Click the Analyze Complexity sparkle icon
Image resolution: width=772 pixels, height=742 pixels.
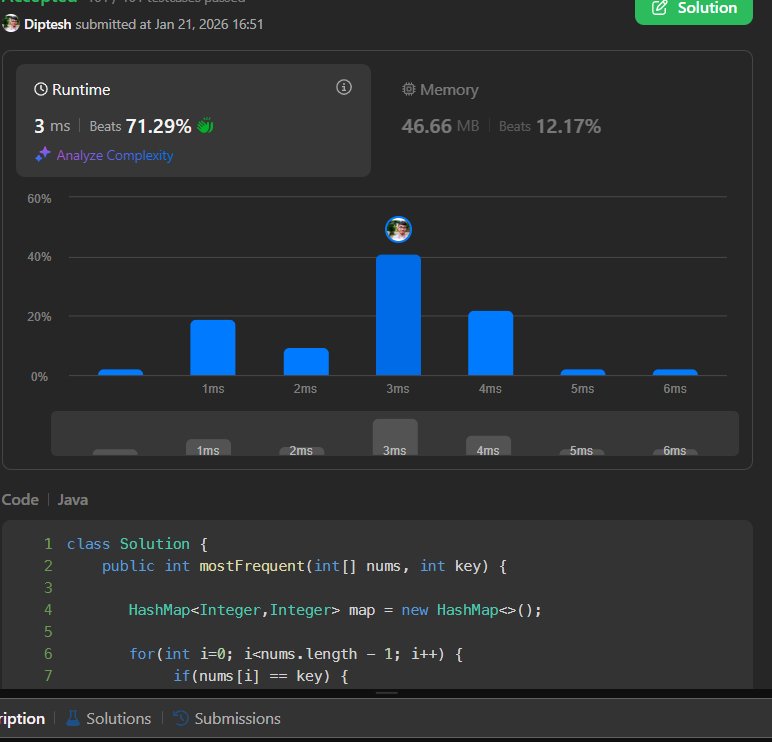point(43,155)
